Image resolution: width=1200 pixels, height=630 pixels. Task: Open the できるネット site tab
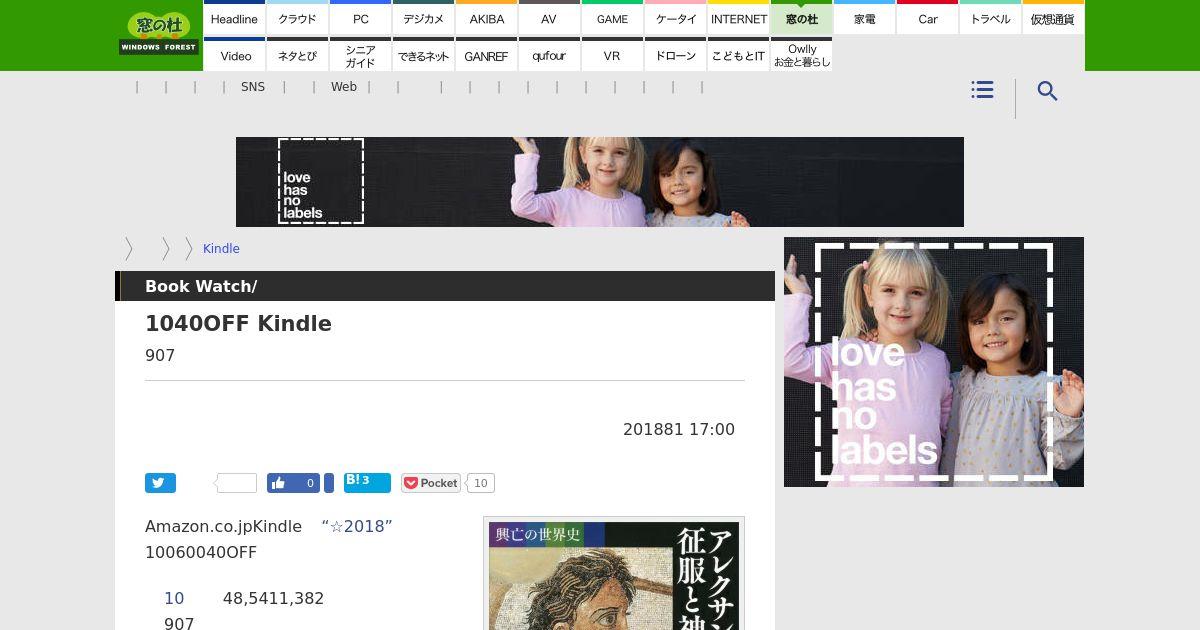(x=423, y=56)
